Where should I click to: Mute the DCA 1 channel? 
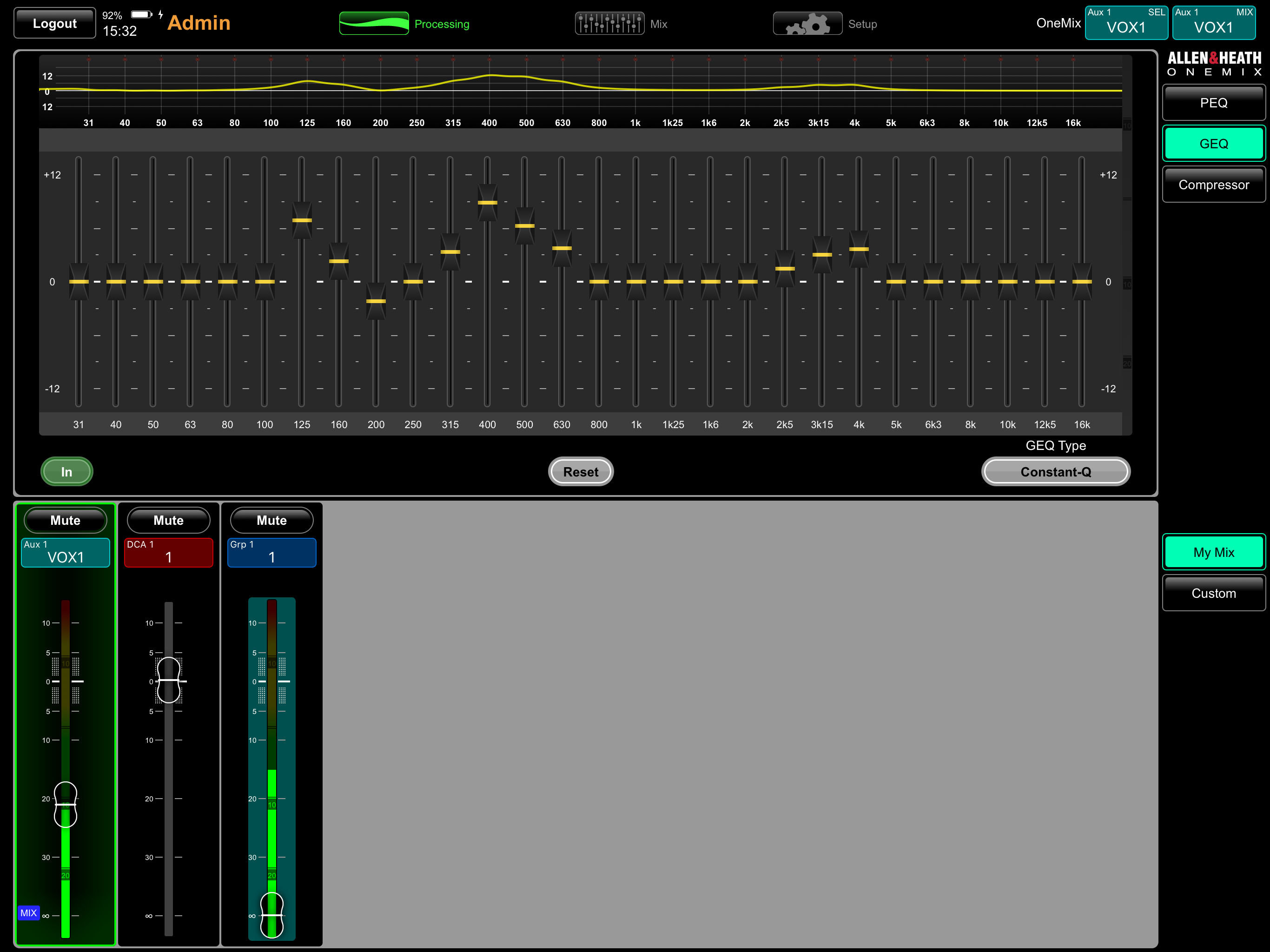[x=168, y=520]
